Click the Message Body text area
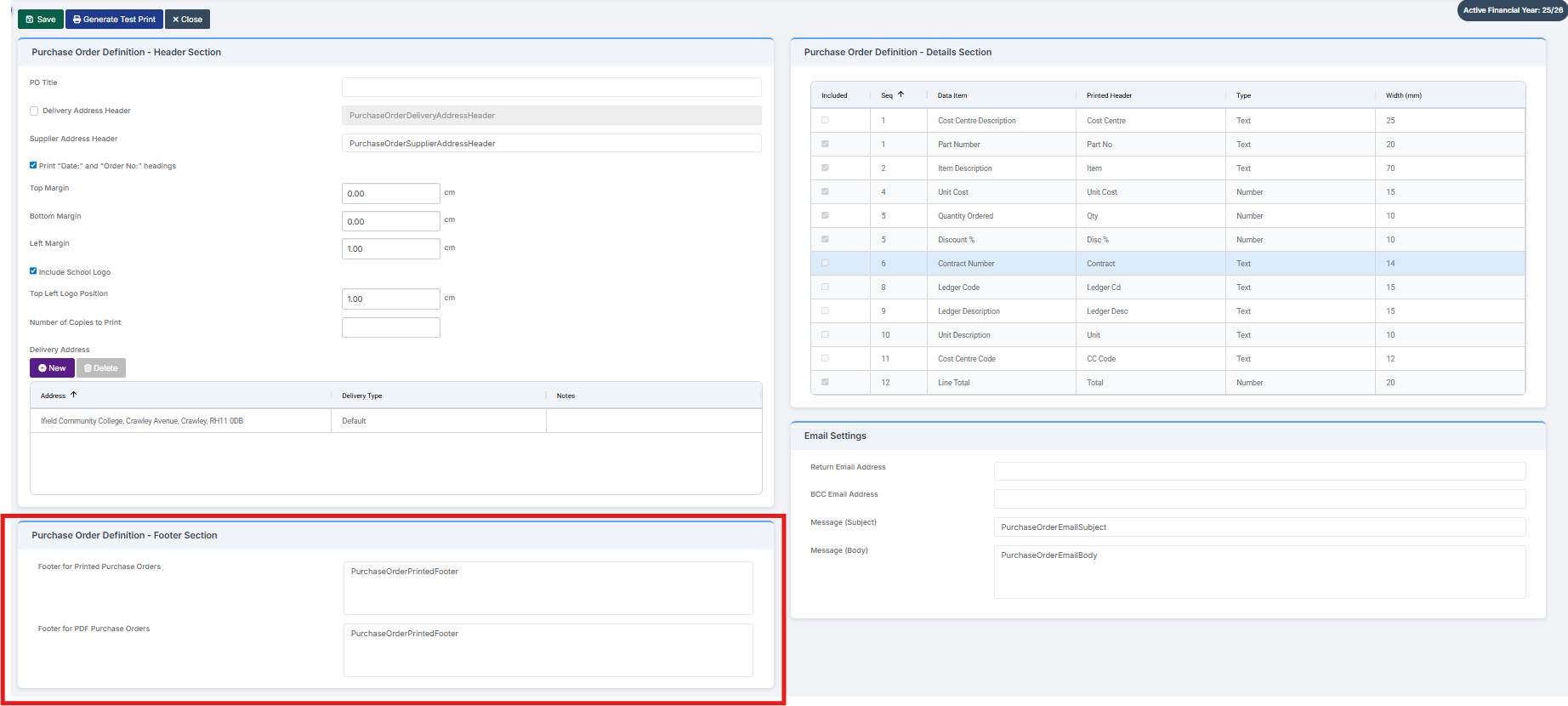 click(x=1259, y=572)
